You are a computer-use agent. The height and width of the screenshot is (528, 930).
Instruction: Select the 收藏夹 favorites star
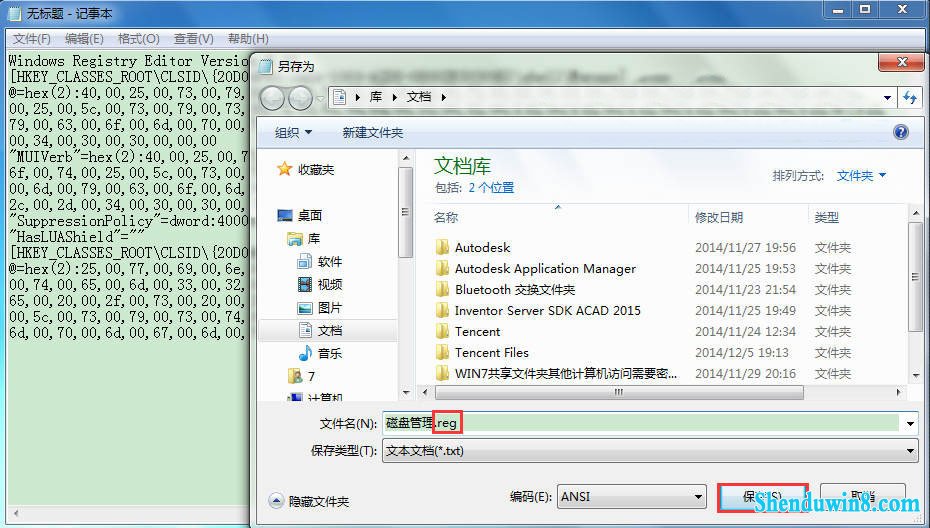click(x=285, y=170)
